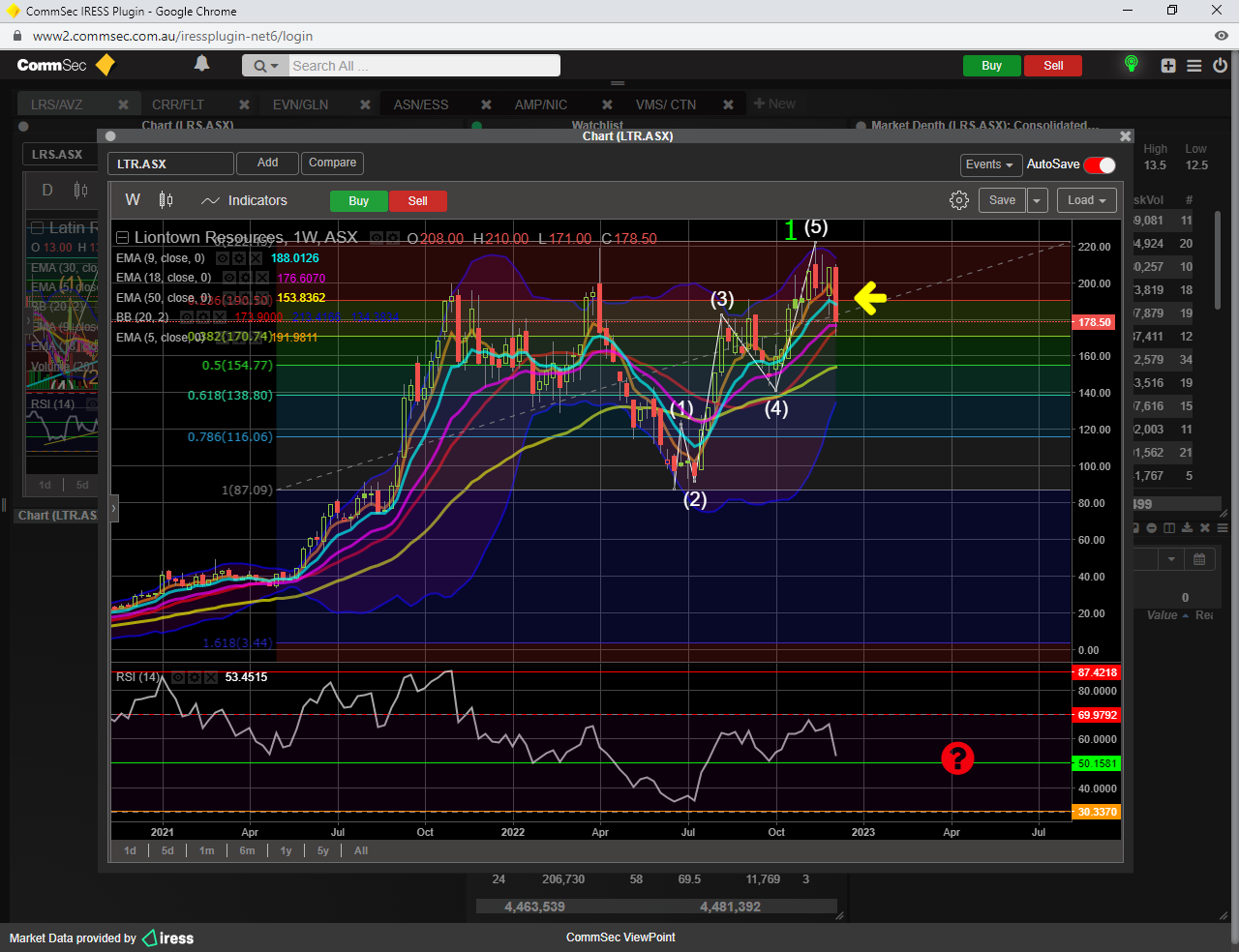Open settings gear for EMA 18 indicator
Viewport: 1239px width, 952px height.
click(246, 278)
